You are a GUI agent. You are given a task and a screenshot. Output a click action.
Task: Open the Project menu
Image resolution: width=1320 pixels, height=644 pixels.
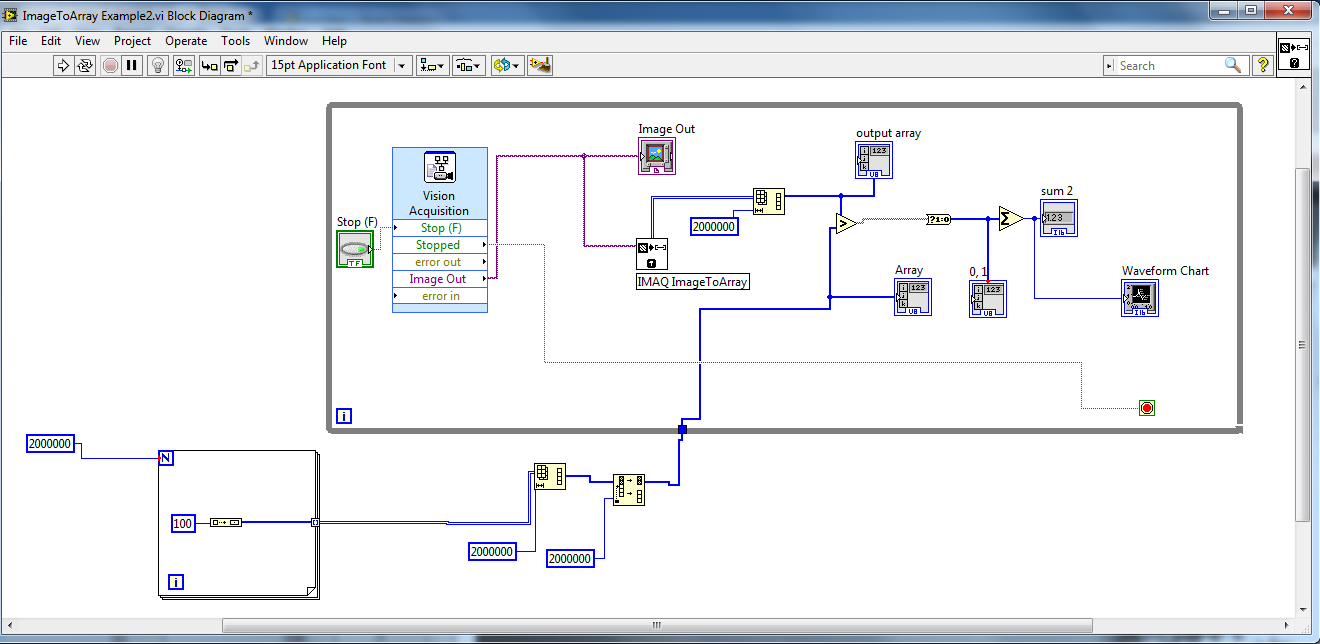tap(132, 41)
